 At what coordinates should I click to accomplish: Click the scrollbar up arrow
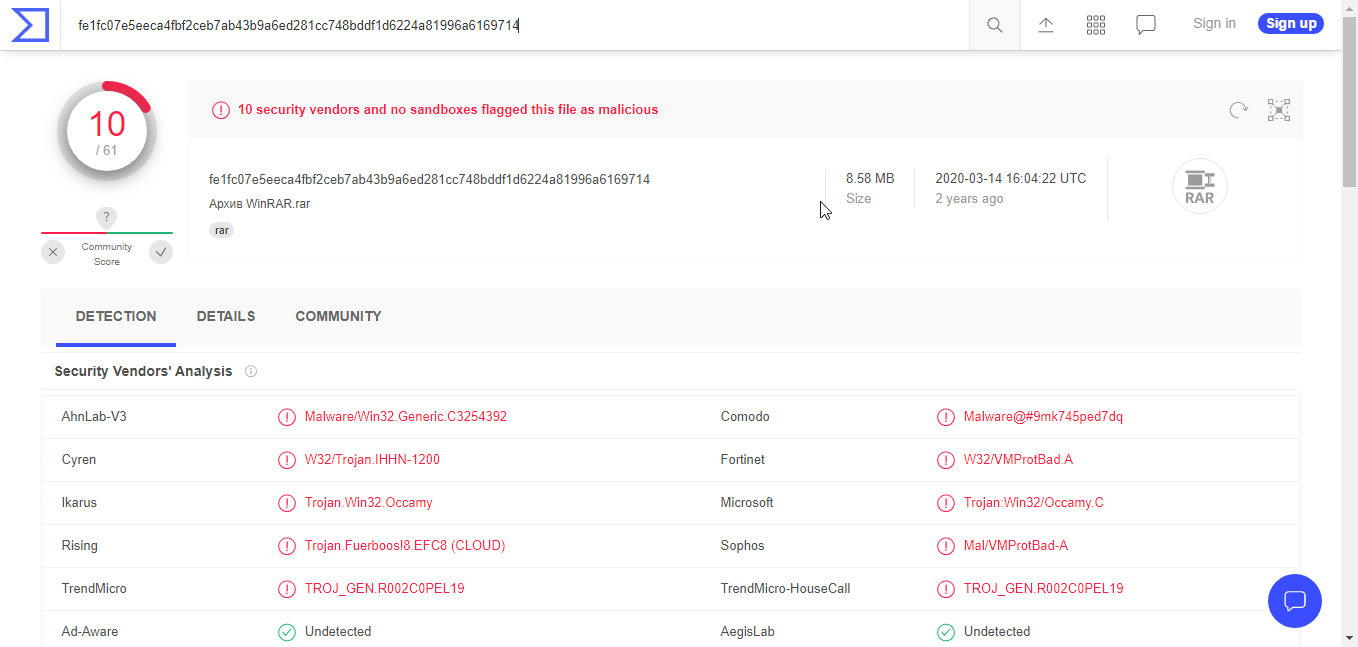1350,7
